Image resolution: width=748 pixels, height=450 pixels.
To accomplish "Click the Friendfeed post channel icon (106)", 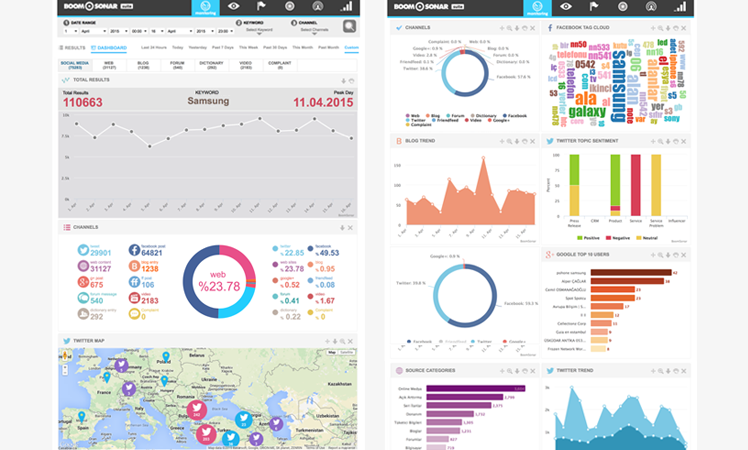I will (x=134, y=282).
